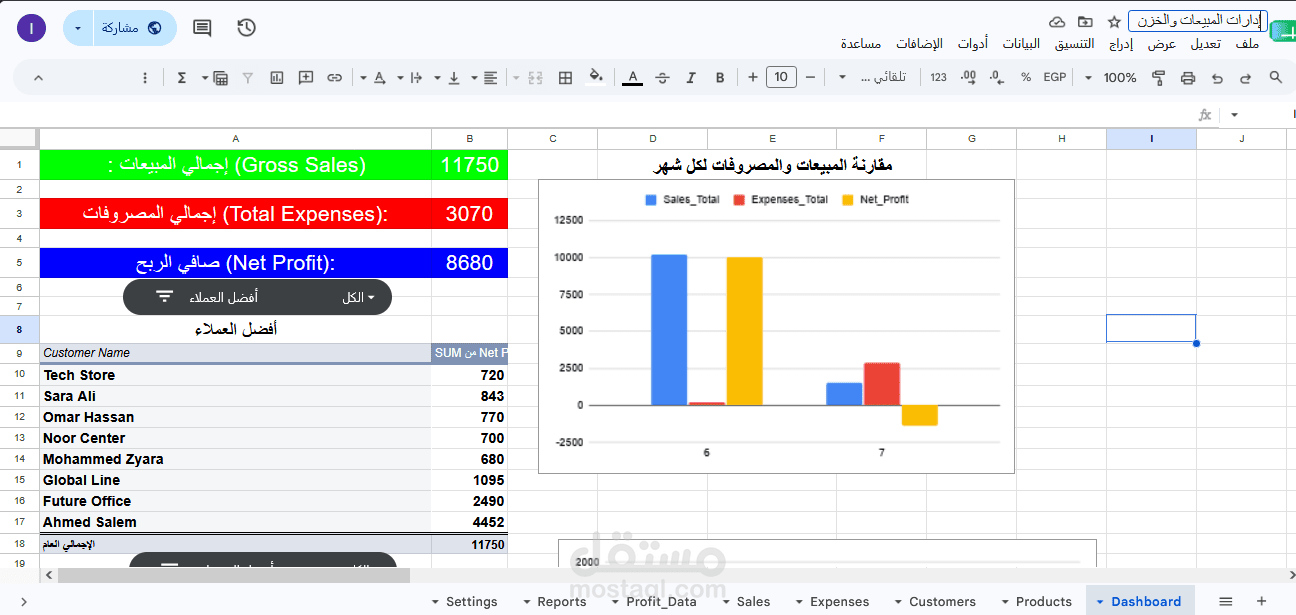This screenshot has width=1296, height=615.
Task: Switch to the Products sheet tab
Action: point(1043,602)
